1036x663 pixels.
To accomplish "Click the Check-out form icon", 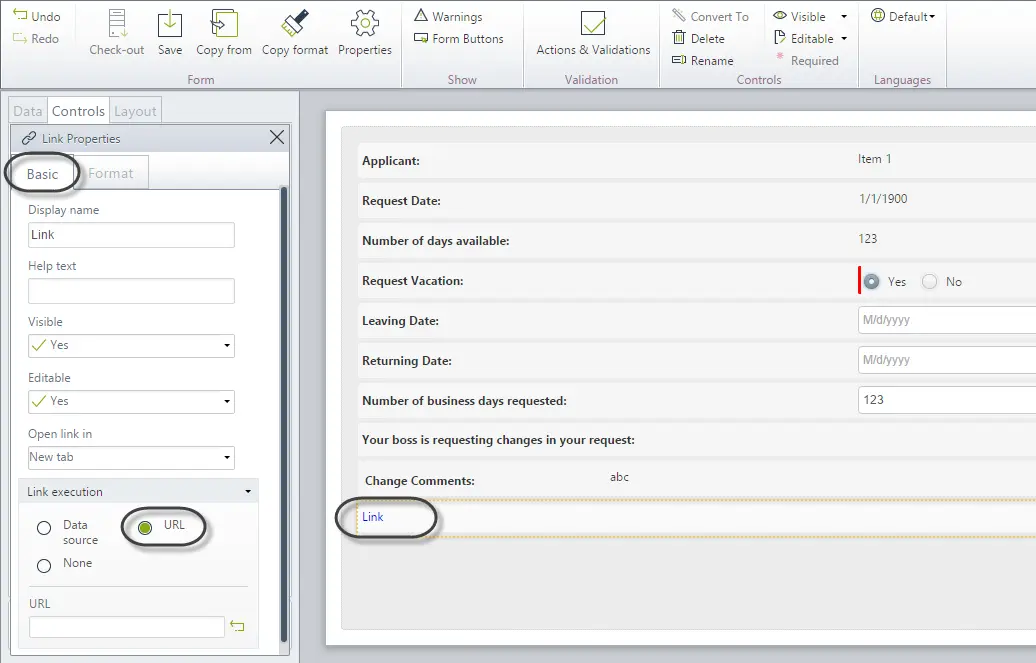I will 116,24.
